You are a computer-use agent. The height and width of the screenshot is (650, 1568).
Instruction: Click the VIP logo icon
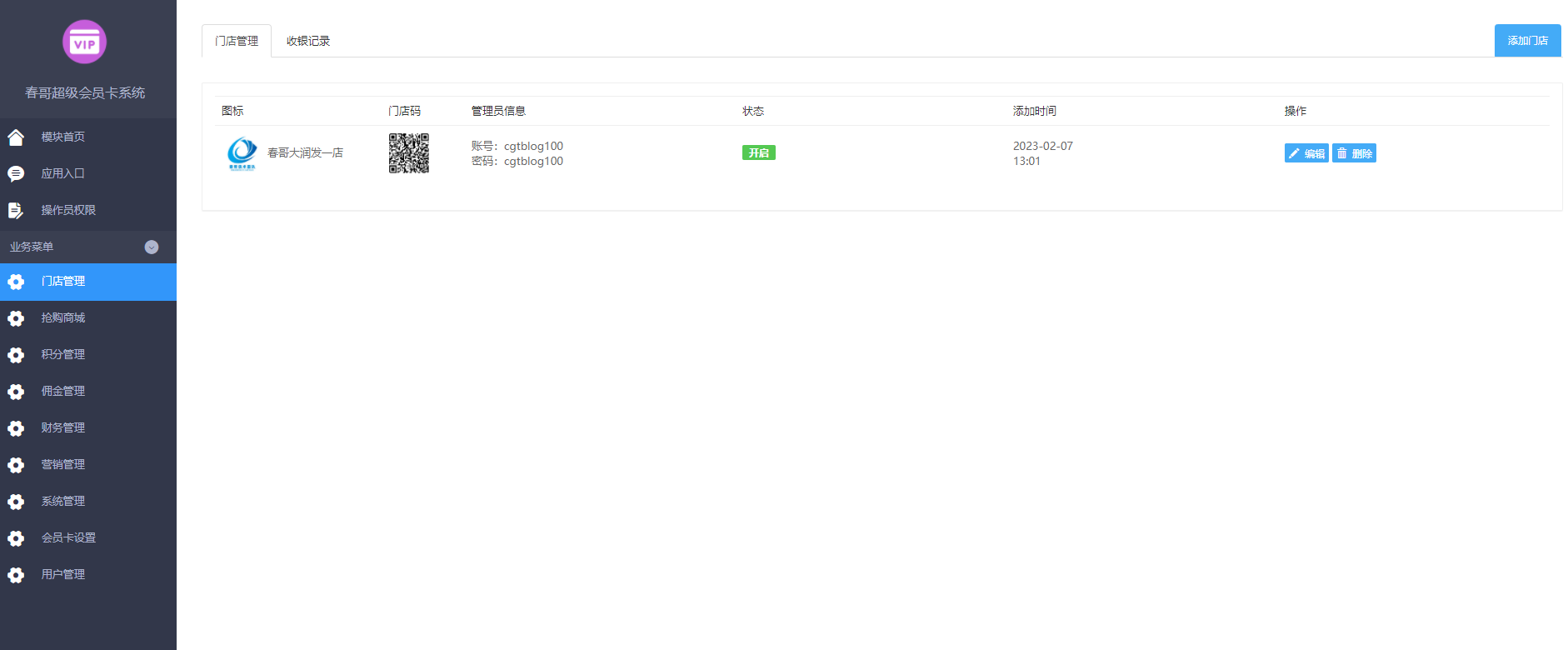click(x=84, y=42)
